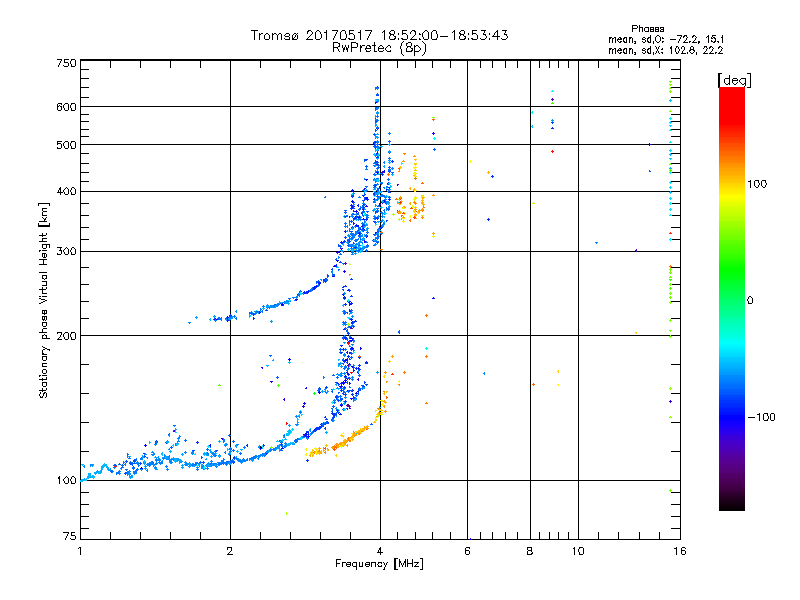Click the 'Frequency [MHz]' x-axis label
Screen dimensions: 800x600
click(379, 564)
